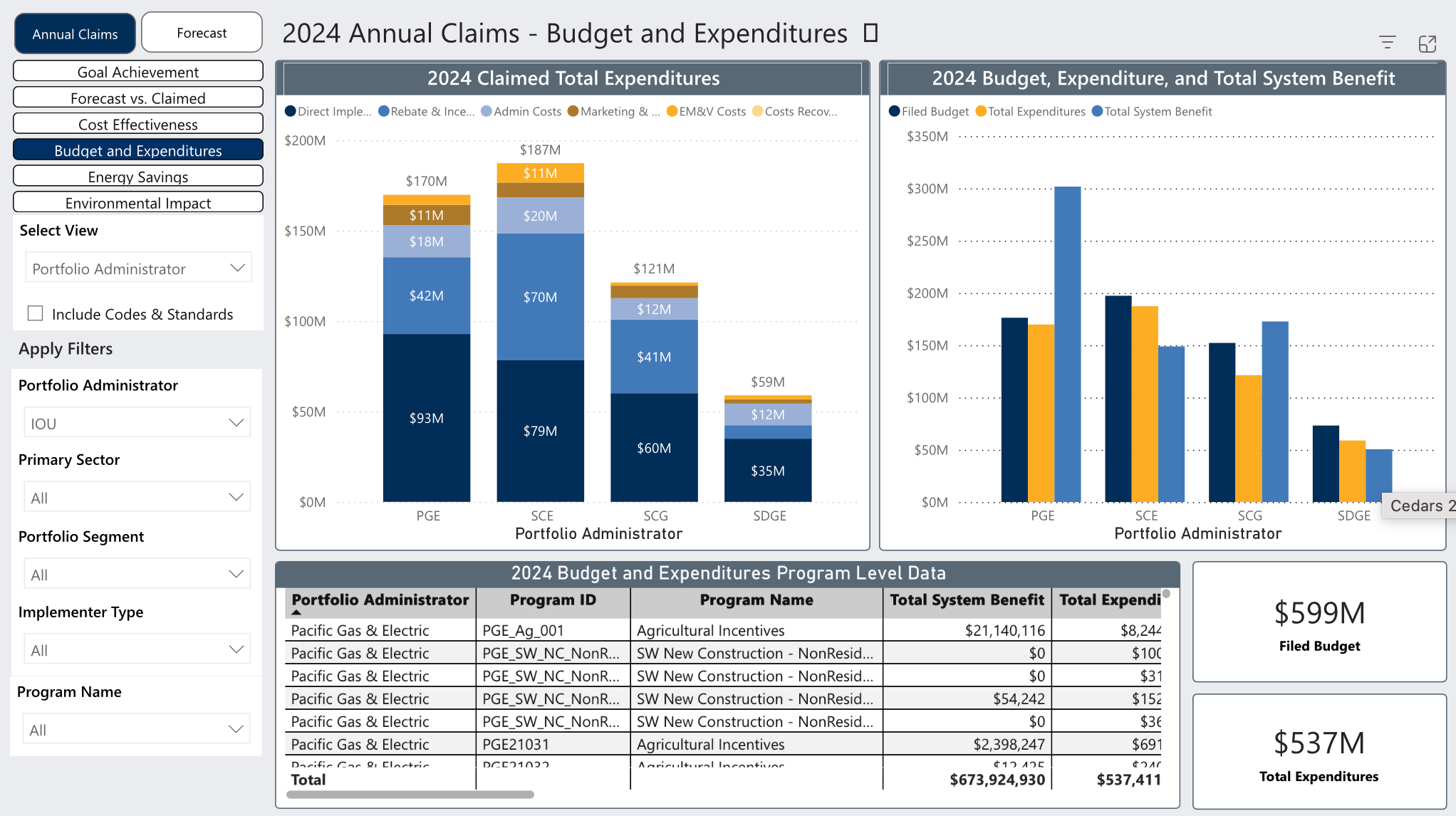Image resolution: width=1456 pixels, height=816 pixels.
Task: Click the Filed Budget legend dot
Action: 895,111
